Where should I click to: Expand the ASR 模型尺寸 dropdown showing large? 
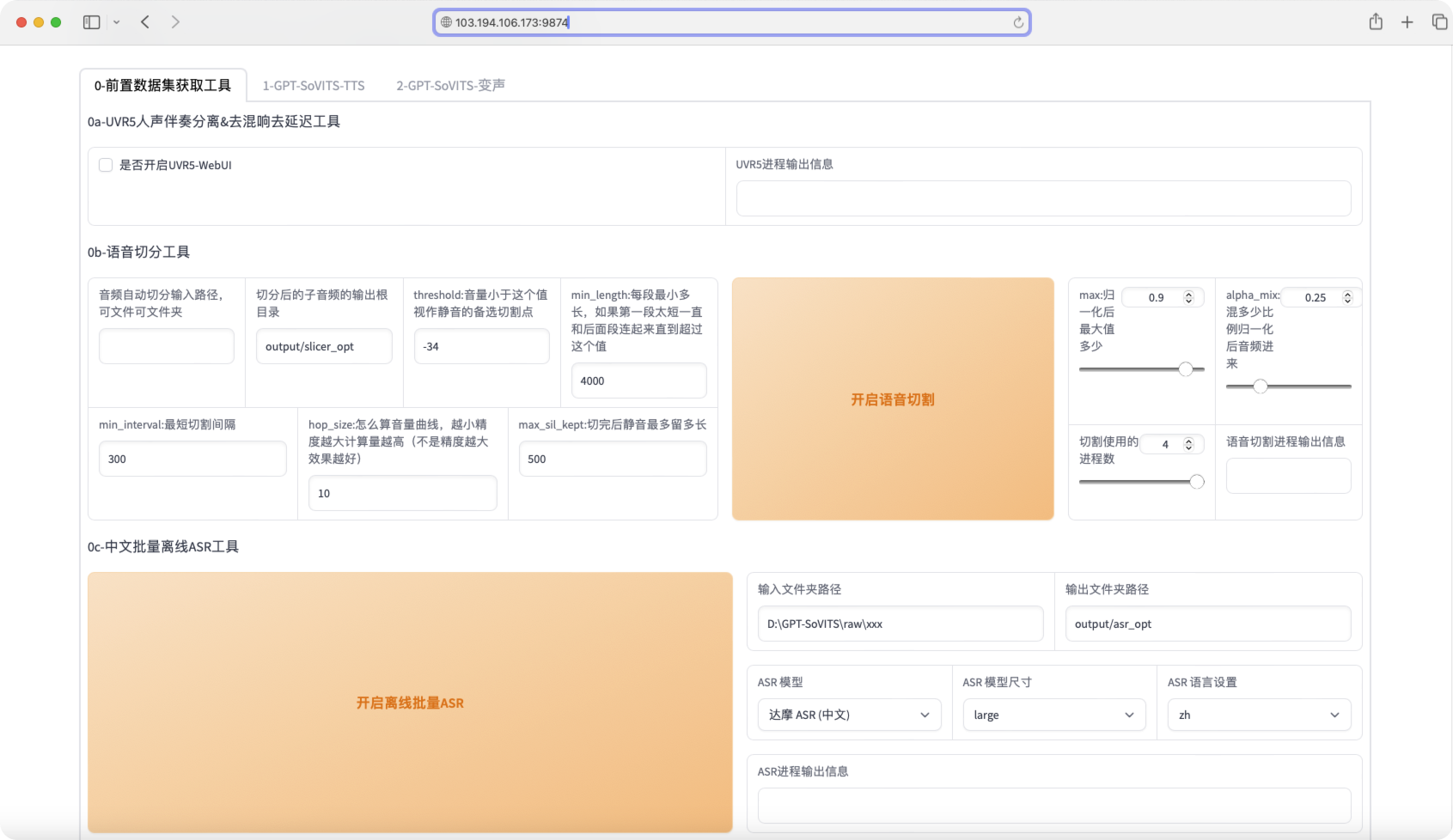tap(1053, 715)
